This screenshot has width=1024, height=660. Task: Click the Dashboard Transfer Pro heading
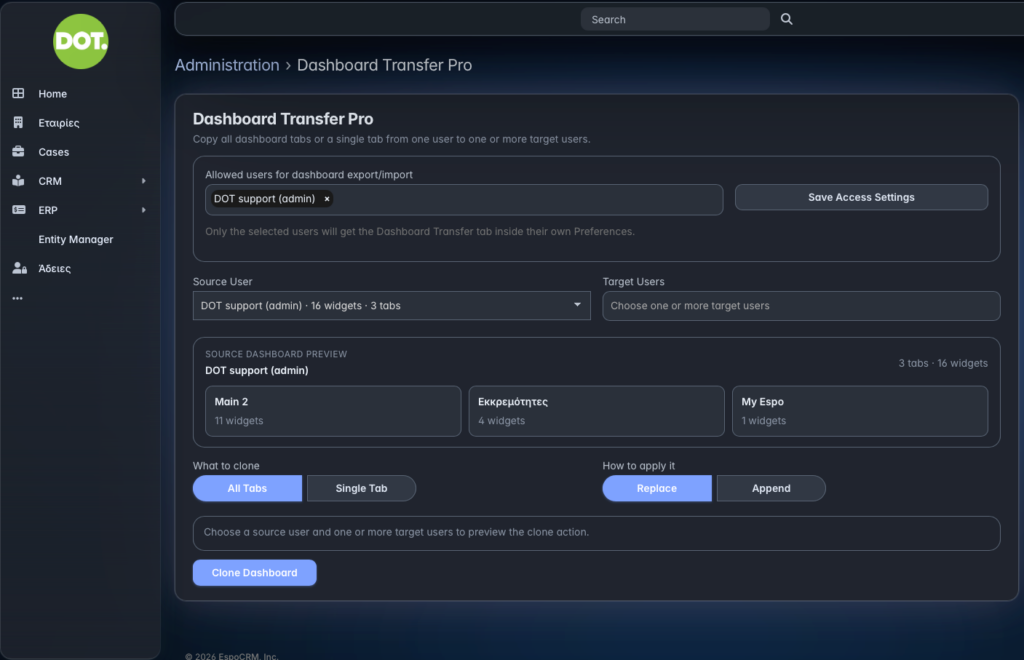pos(283,119)
